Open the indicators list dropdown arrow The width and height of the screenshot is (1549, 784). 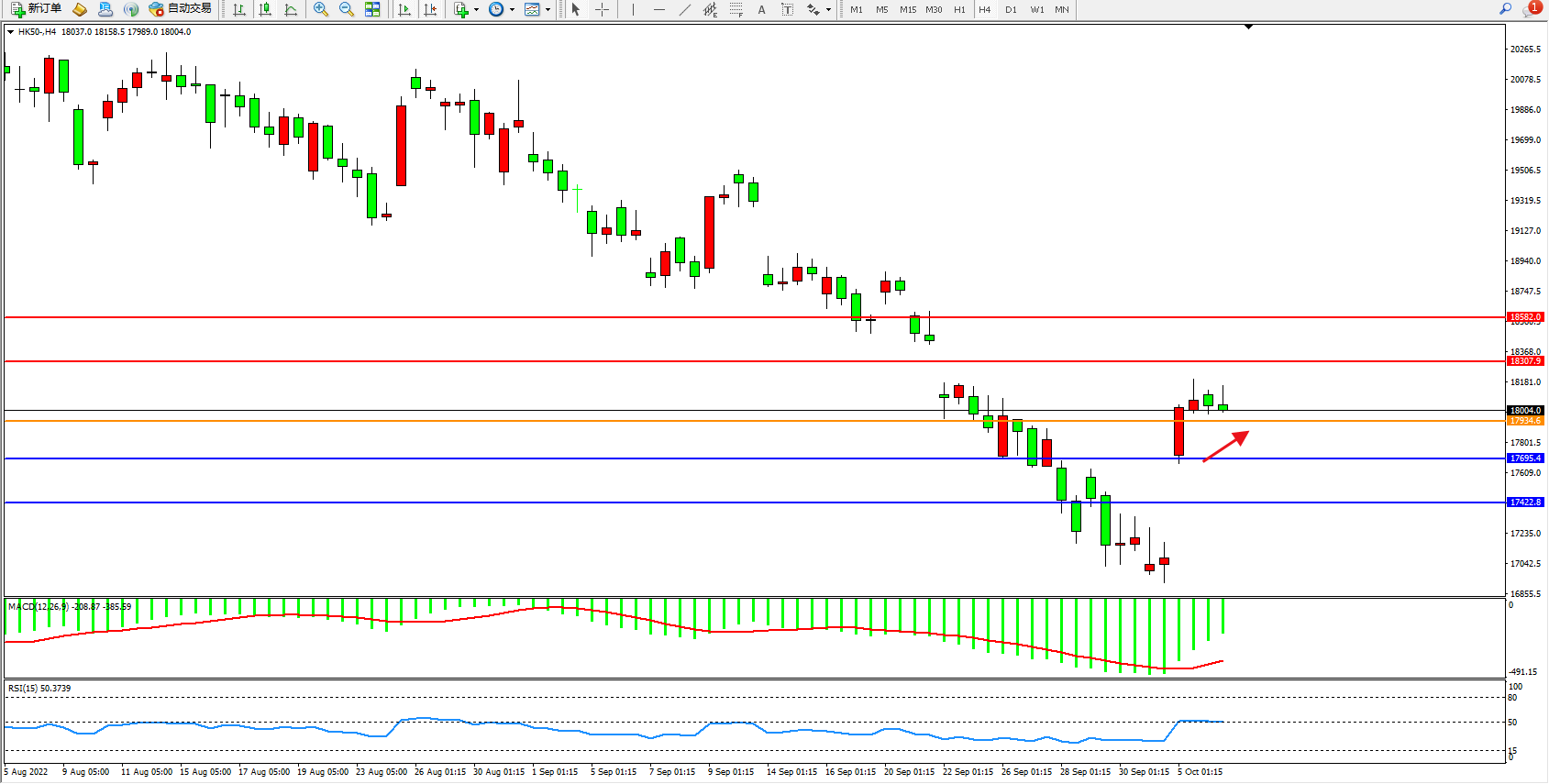click(x=476, y=9)
